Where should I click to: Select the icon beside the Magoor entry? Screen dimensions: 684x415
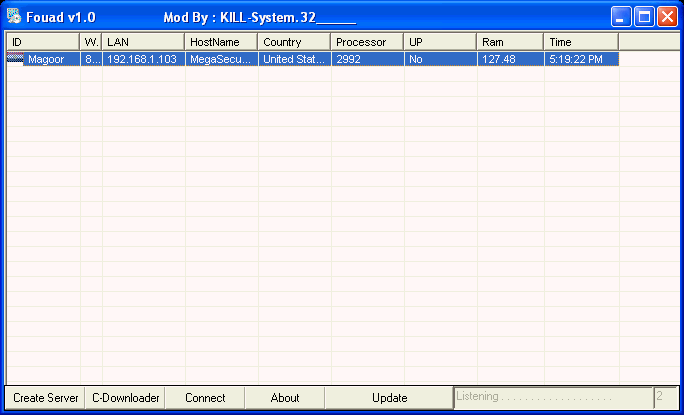click(15, 59)
